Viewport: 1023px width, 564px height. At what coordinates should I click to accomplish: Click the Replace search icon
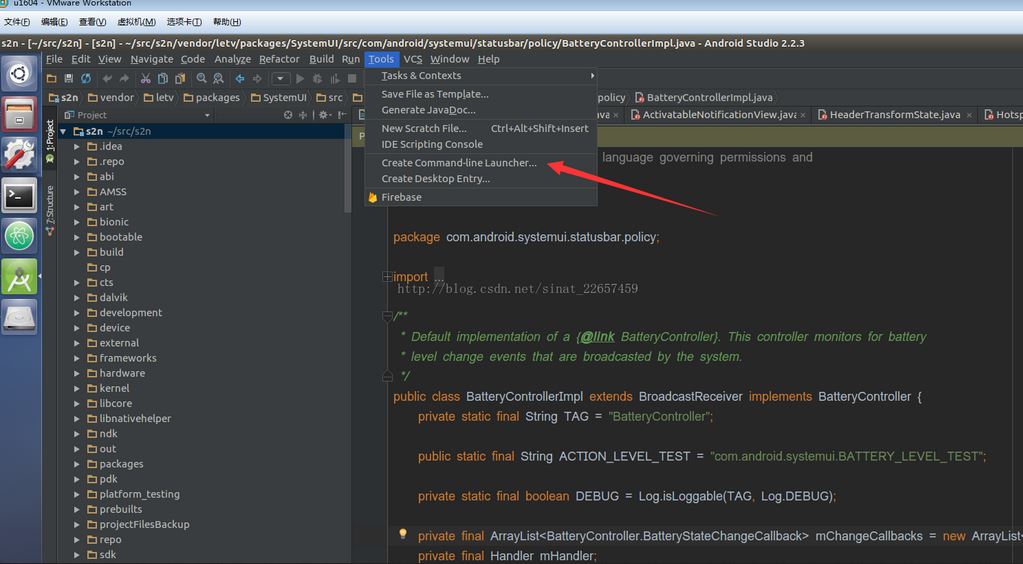219,78
